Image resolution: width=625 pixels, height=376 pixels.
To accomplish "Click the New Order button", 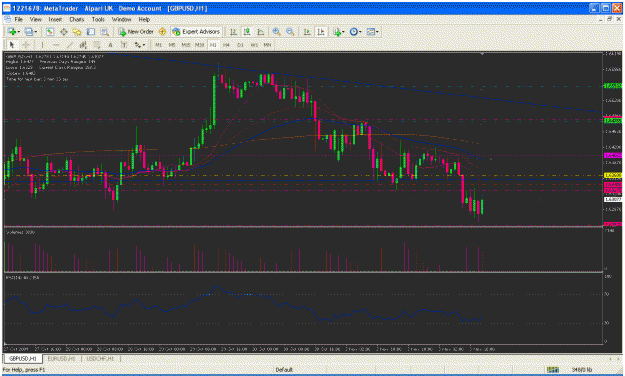I will [x=136, y=31].
